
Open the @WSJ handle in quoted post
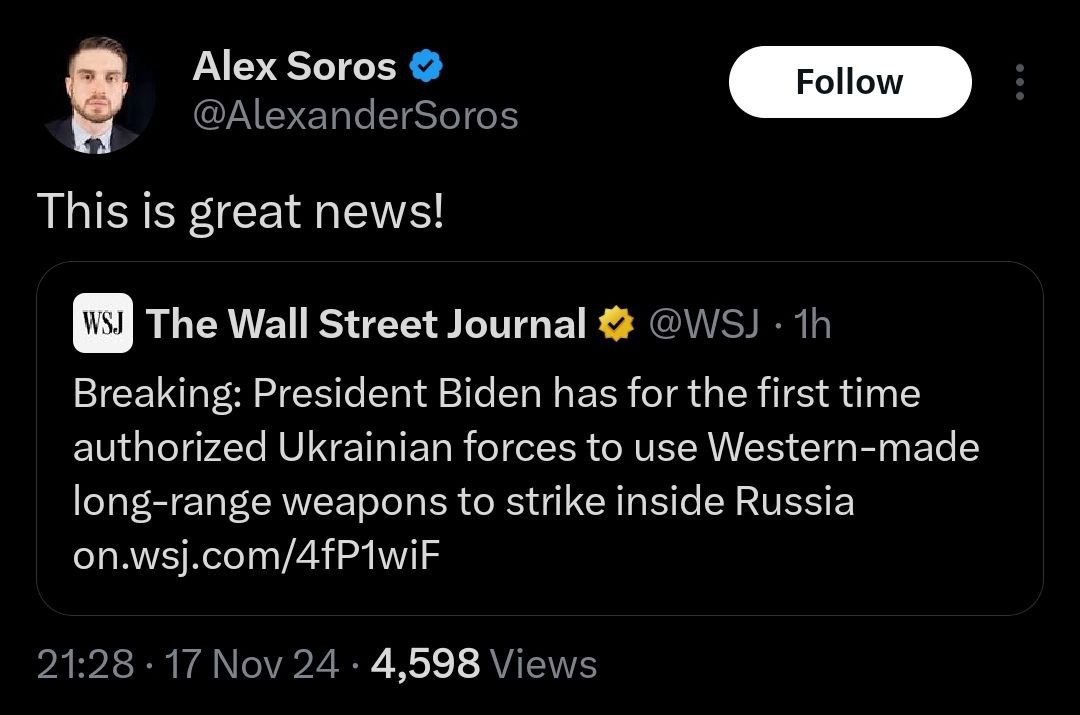pyautogui.click(x=704, y=324)
